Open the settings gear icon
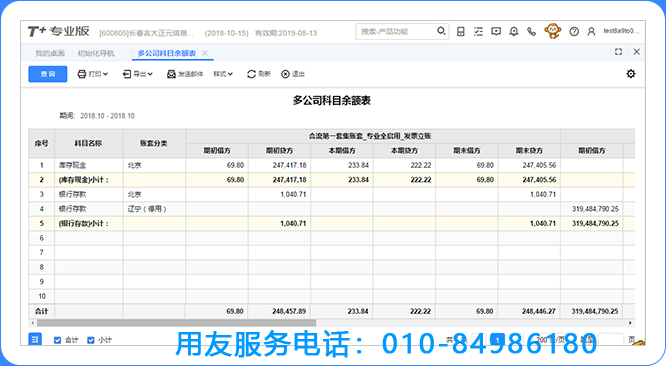 point(631,74)
